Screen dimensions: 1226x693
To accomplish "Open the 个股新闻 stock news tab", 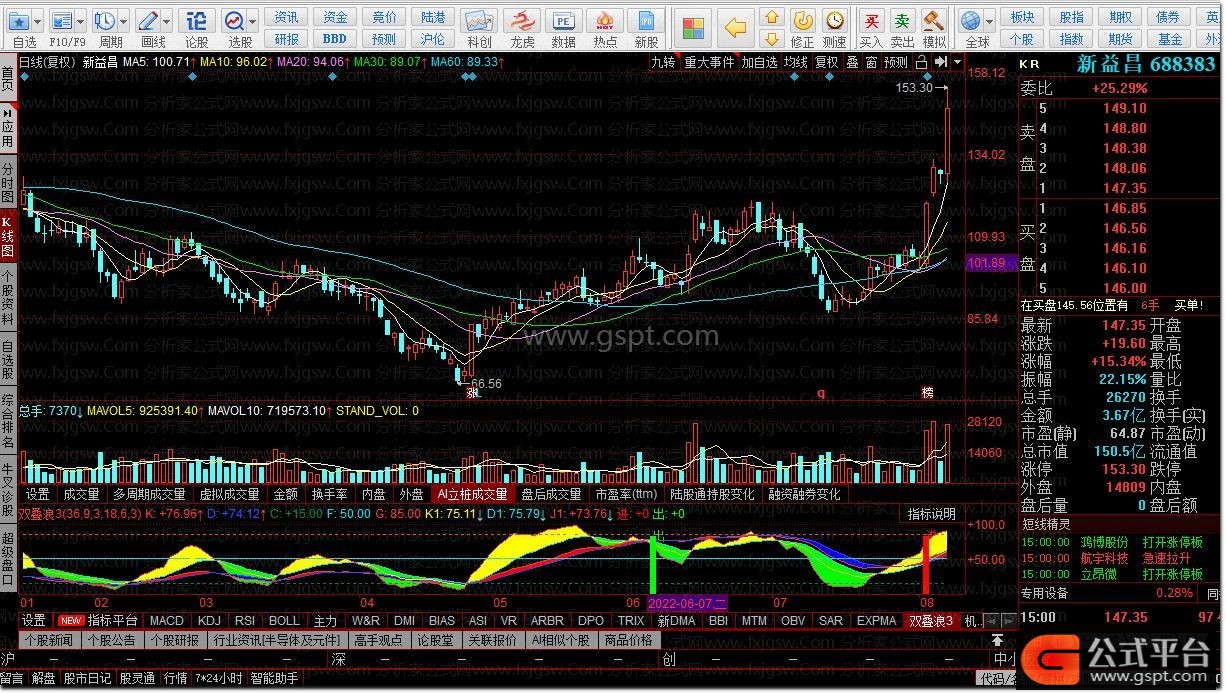I will coord(49,640).
